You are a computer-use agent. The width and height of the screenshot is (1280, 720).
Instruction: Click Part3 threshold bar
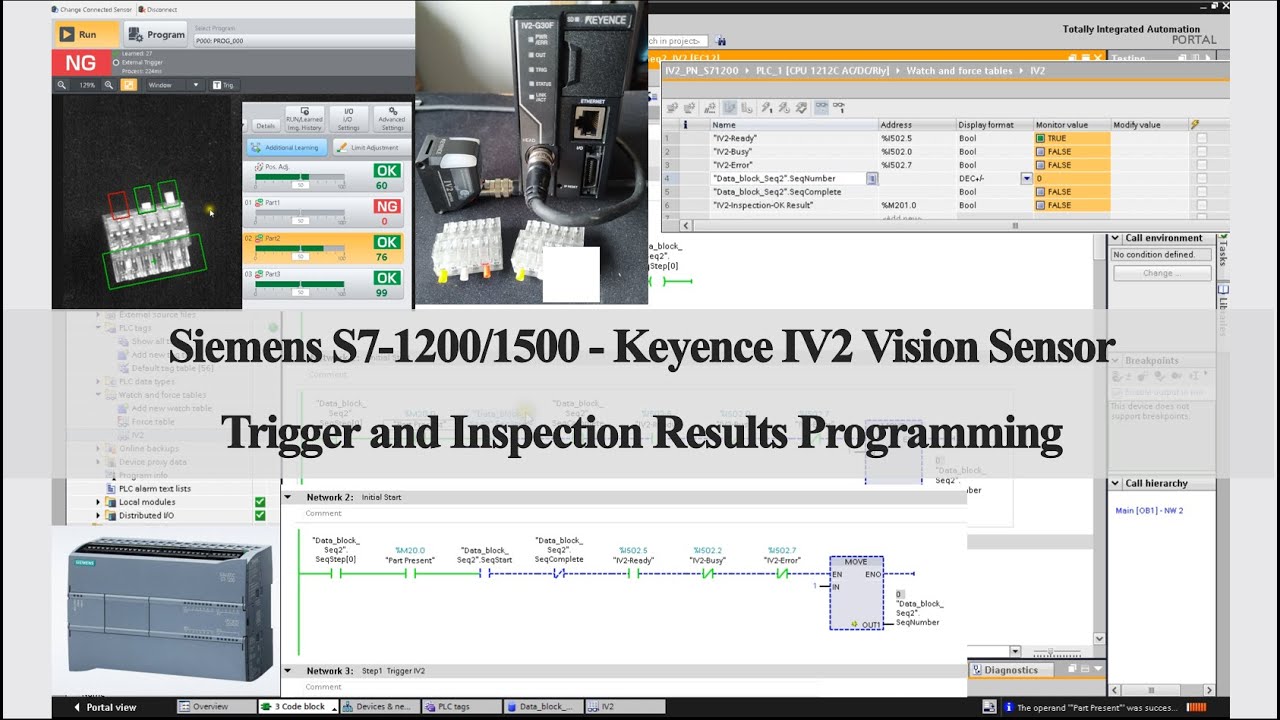299,286
